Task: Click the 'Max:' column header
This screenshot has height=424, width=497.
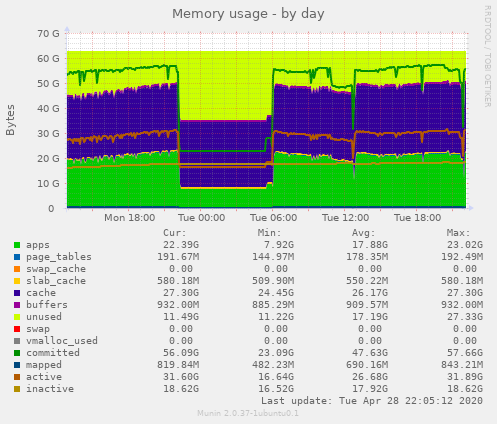Action: [459, 233]
